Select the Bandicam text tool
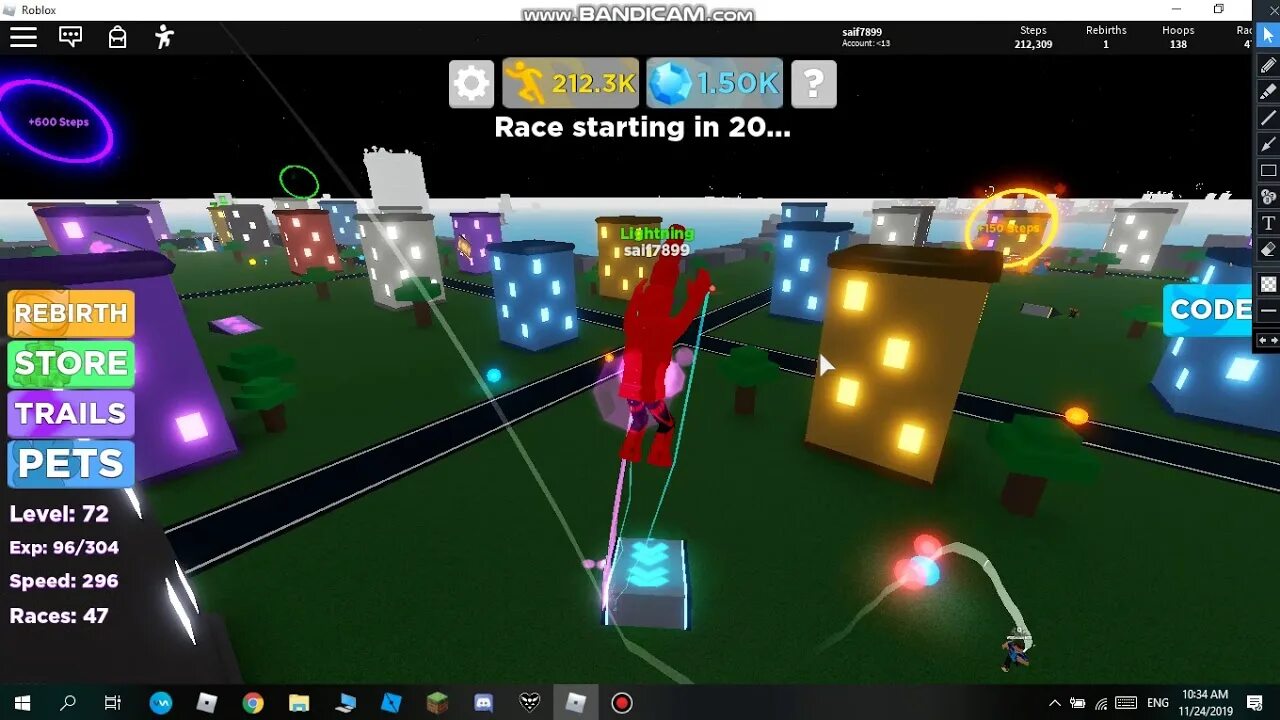 [1268, 222]
